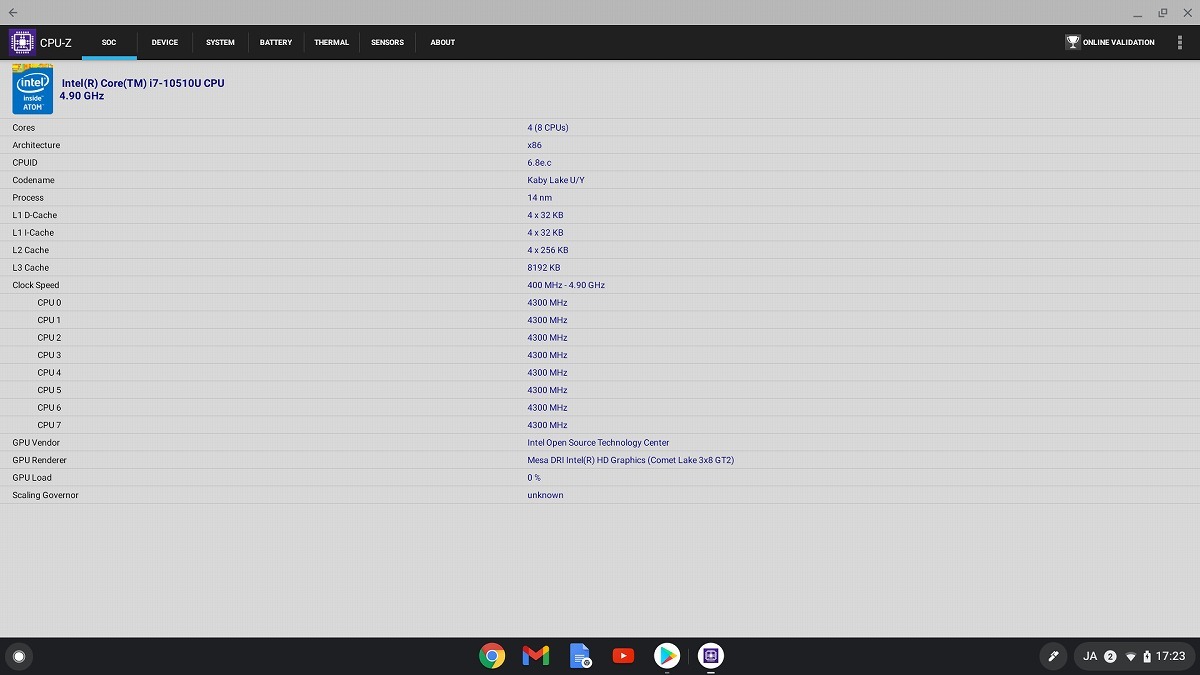Click the ONLINE VALIDATION button label
1200x675 pixels.
(x=1119, y=42)
